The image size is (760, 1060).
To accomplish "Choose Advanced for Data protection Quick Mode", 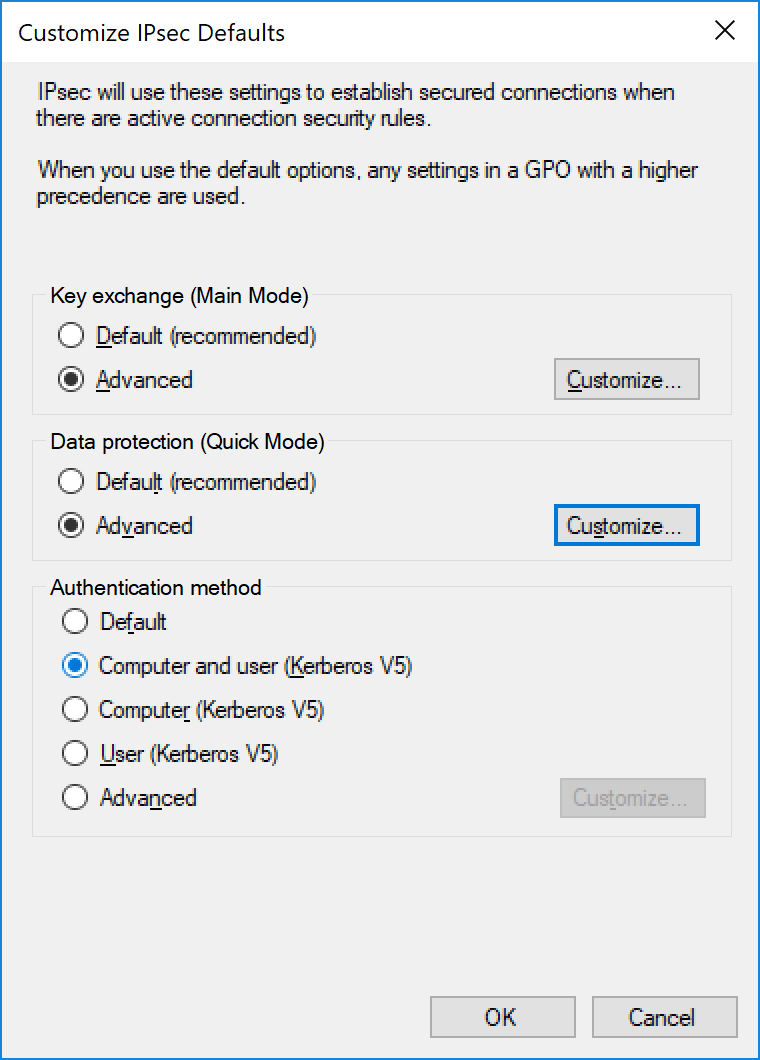I will (x=125, y=525).
